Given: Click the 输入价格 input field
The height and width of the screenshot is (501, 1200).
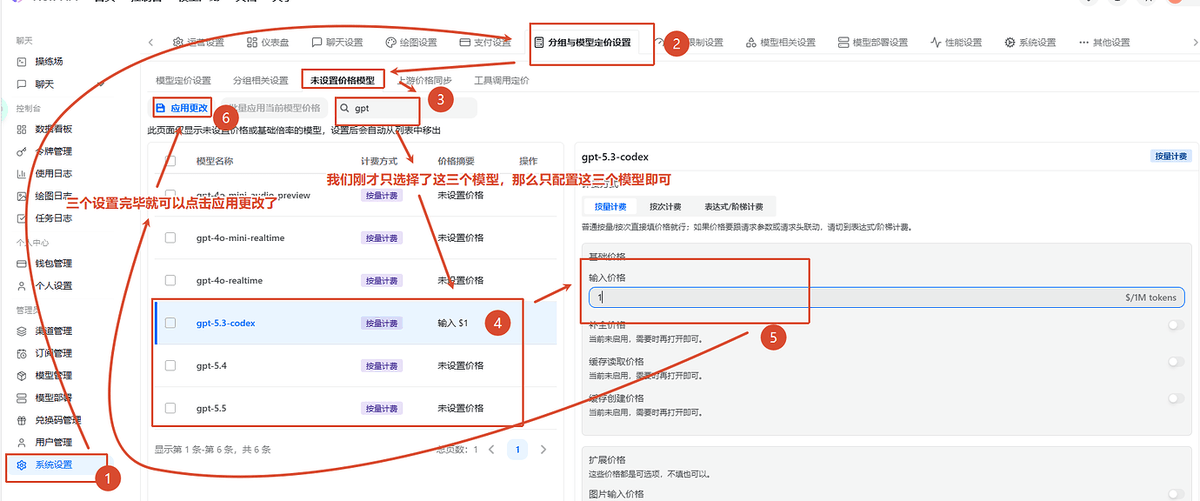Looking at the screenshot, I should pyautogui.click(x=887, y=297).
